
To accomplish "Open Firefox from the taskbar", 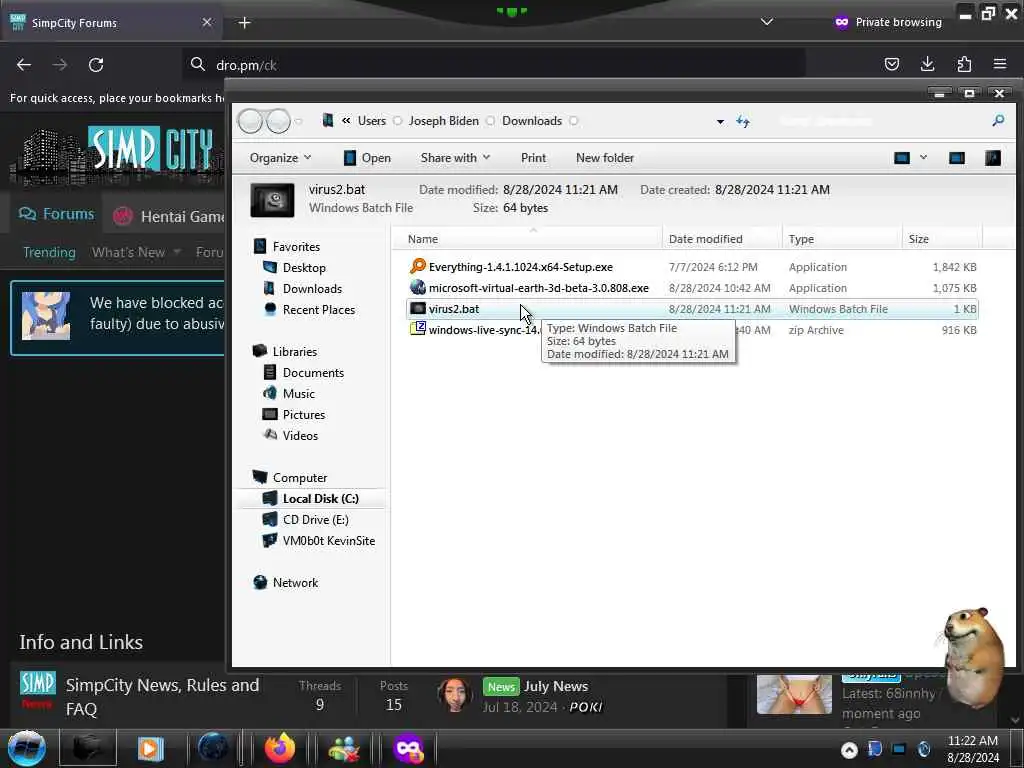I will tap(280, 748).
